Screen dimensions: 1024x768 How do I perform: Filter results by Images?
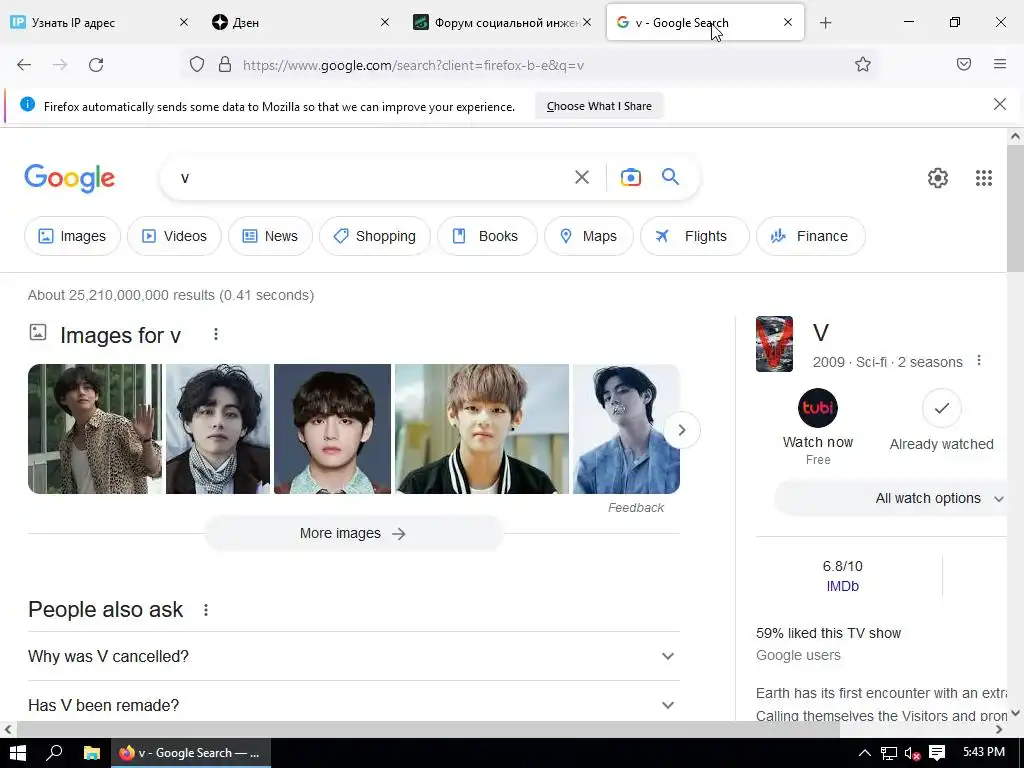[x=72, y=236]
